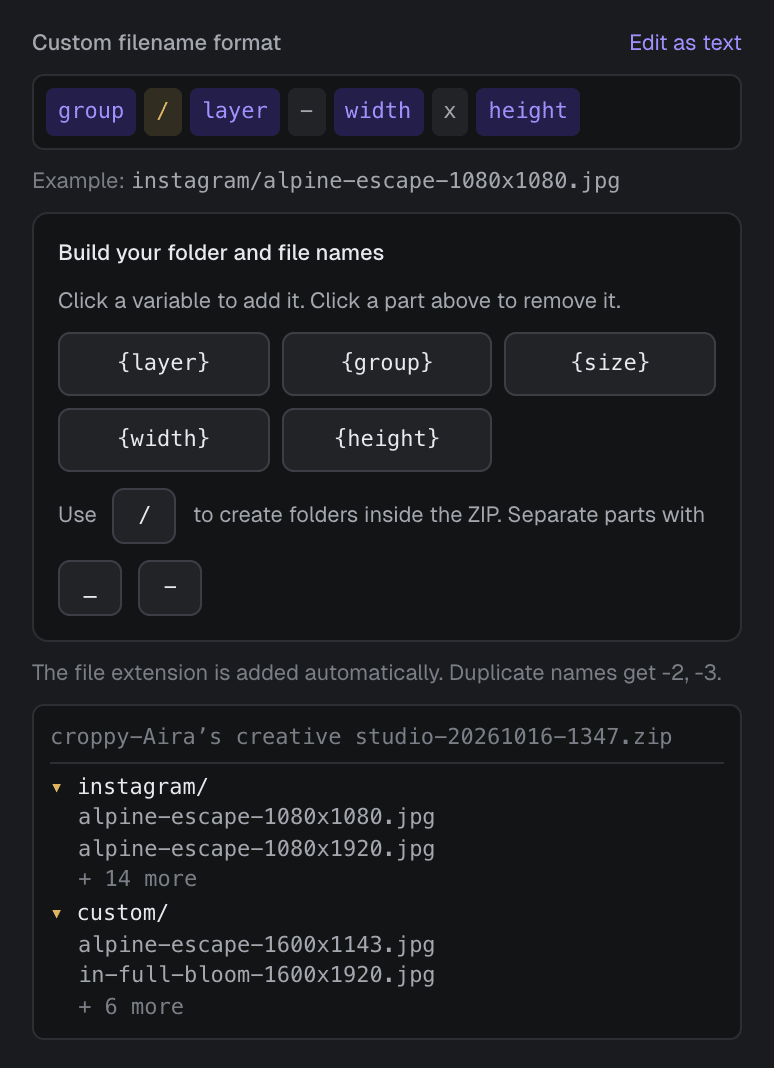Select the custom/ folder name

pyautogui.click(x=123, y=913)
